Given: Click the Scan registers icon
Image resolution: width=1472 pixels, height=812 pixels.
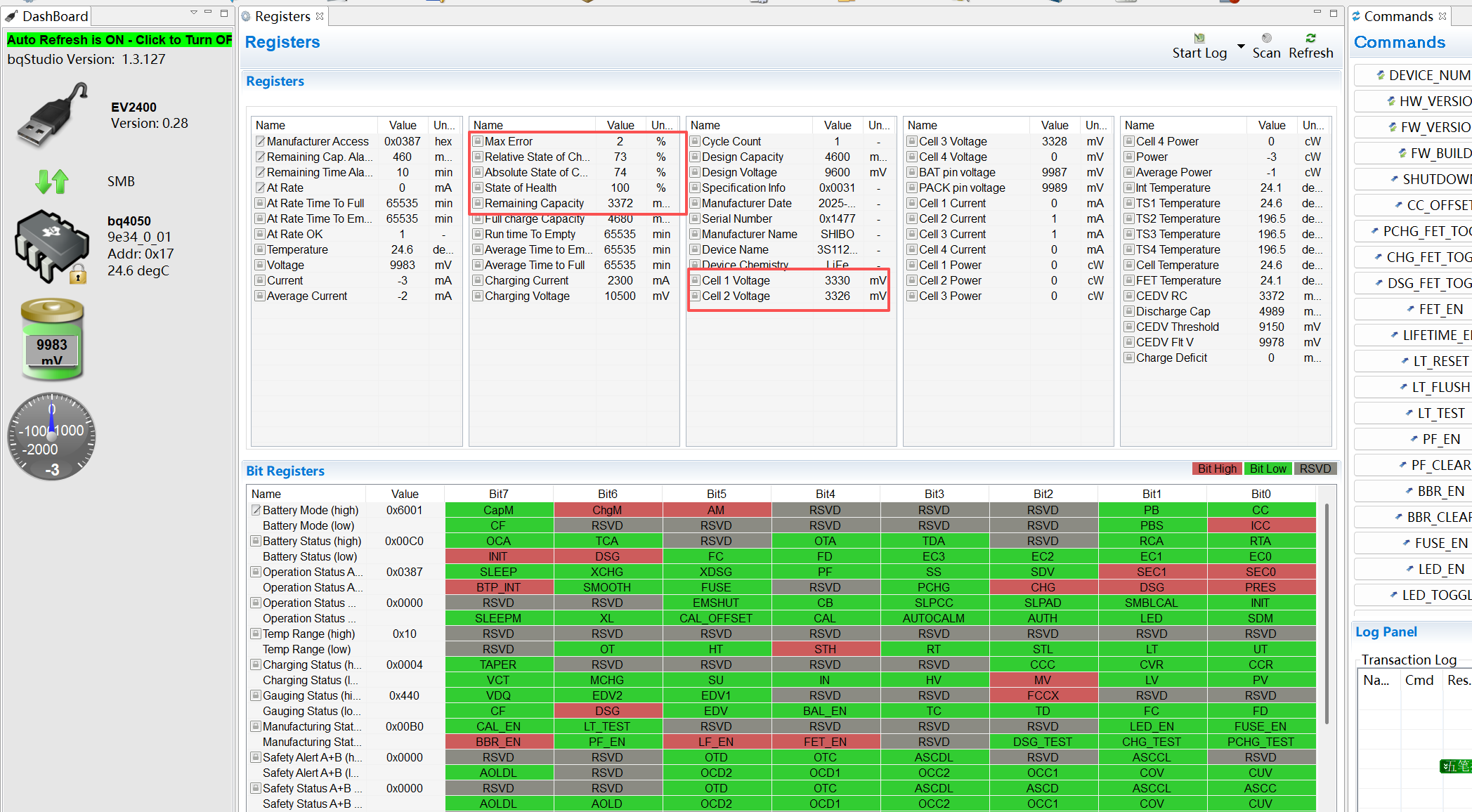Looking at the screenshot, I should [1266, 39].
